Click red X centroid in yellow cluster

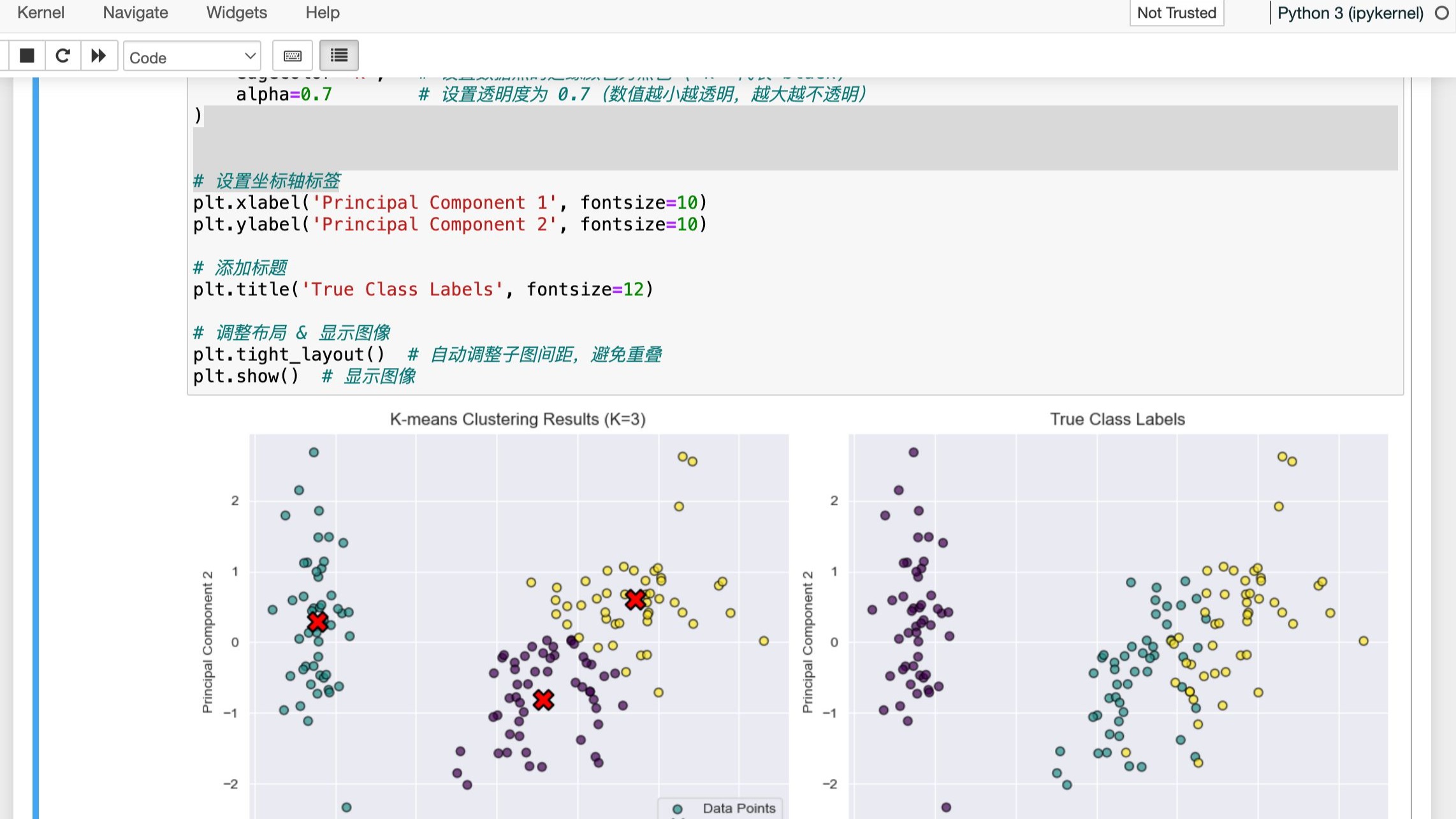click(x=636, y=600)
